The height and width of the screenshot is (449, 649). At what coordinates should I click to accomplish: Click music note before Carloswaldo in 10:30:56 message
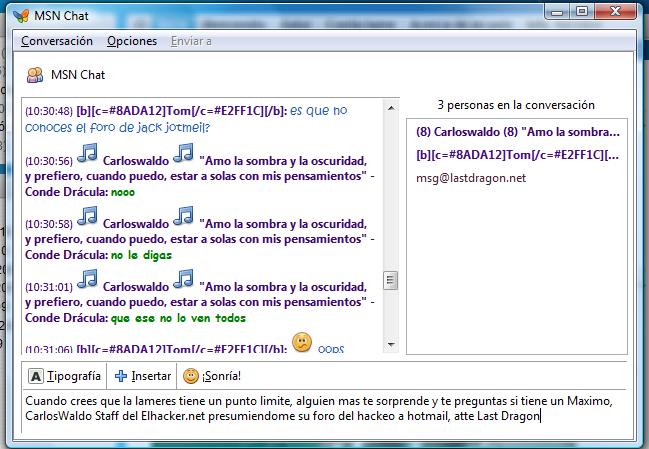click(87, 153)
